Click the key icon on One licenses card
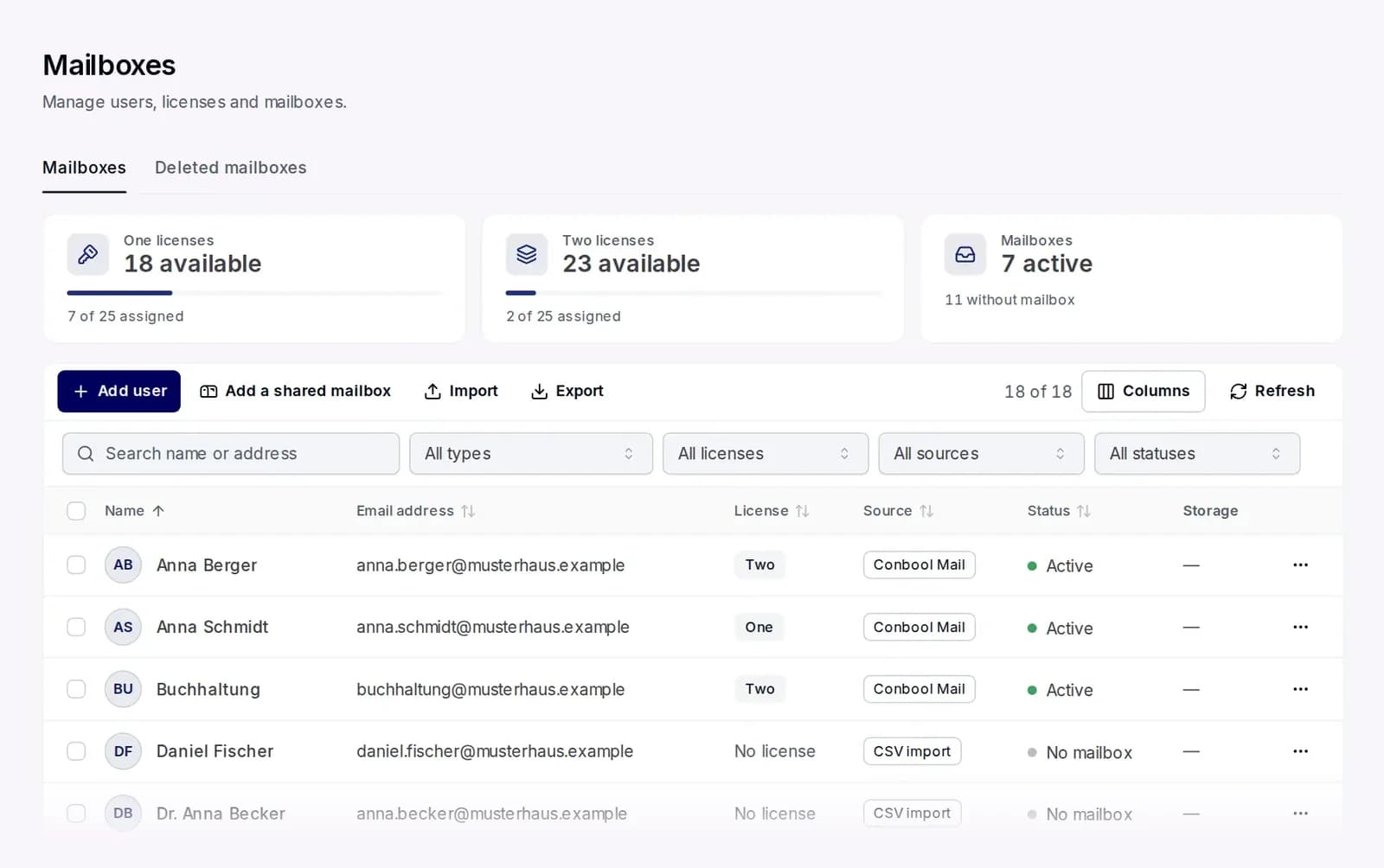 point(88,254)
